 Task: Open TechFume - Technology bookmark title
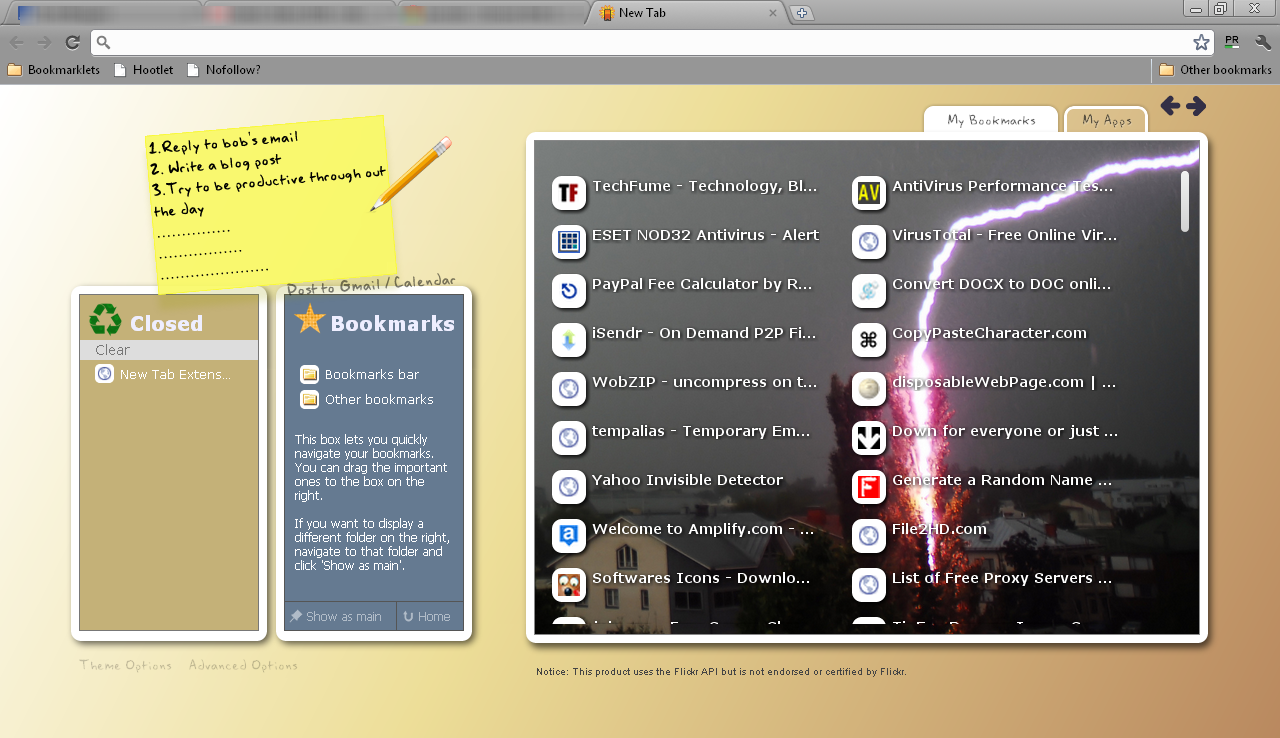[x=705, y=186]
